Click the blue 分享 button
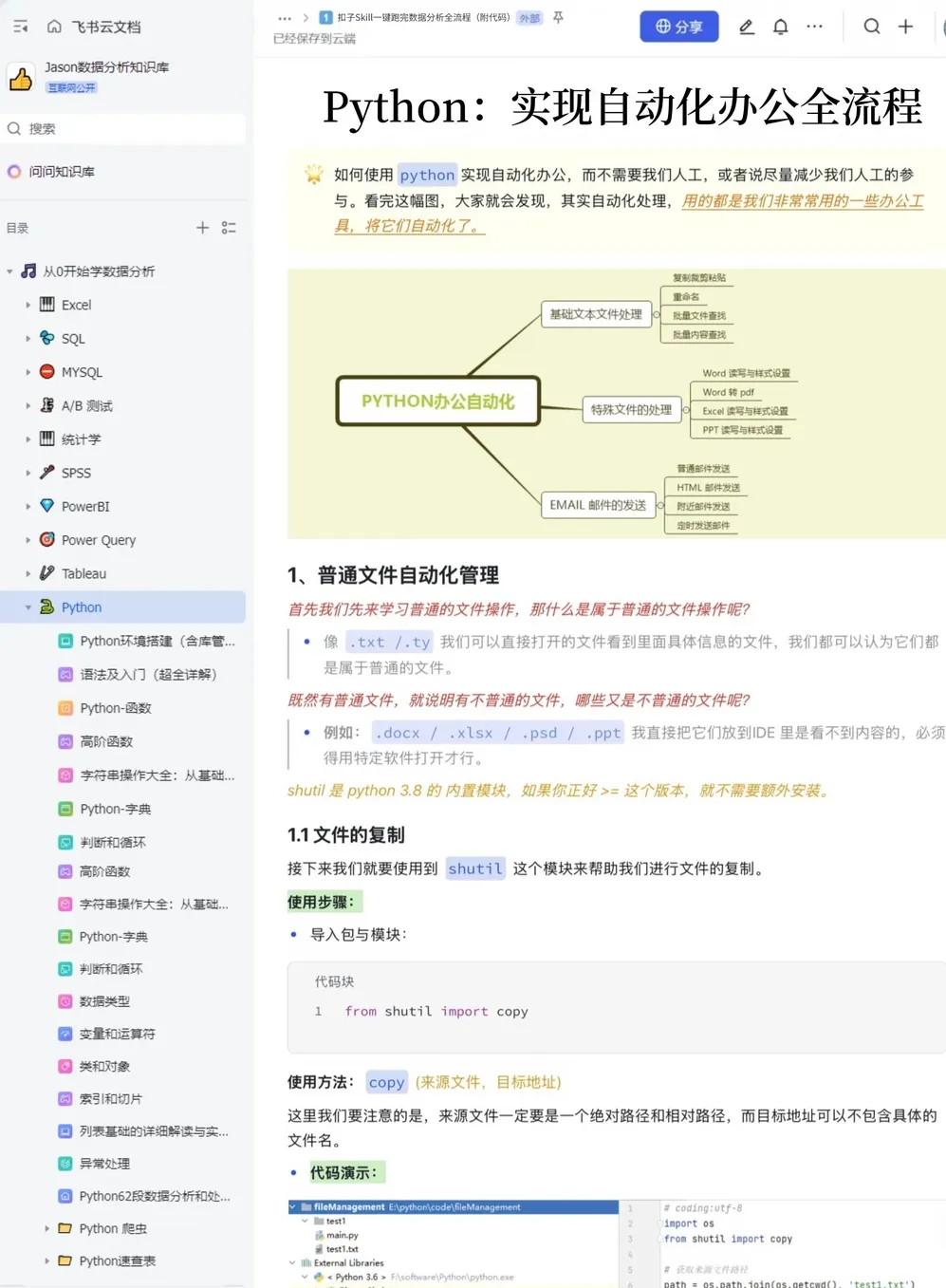Image resolution: width=946 pixels, height=1288 pixels. click(x=678, y=27)
